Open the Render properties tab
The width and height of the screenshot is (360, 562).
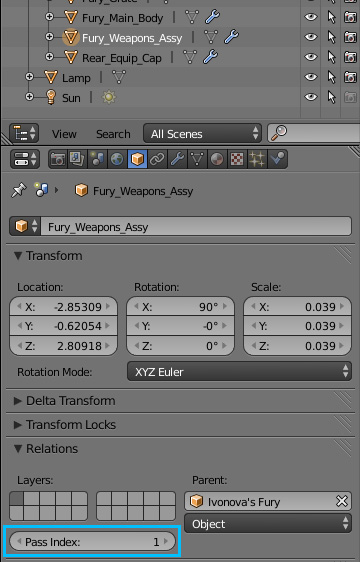(58, 159)
